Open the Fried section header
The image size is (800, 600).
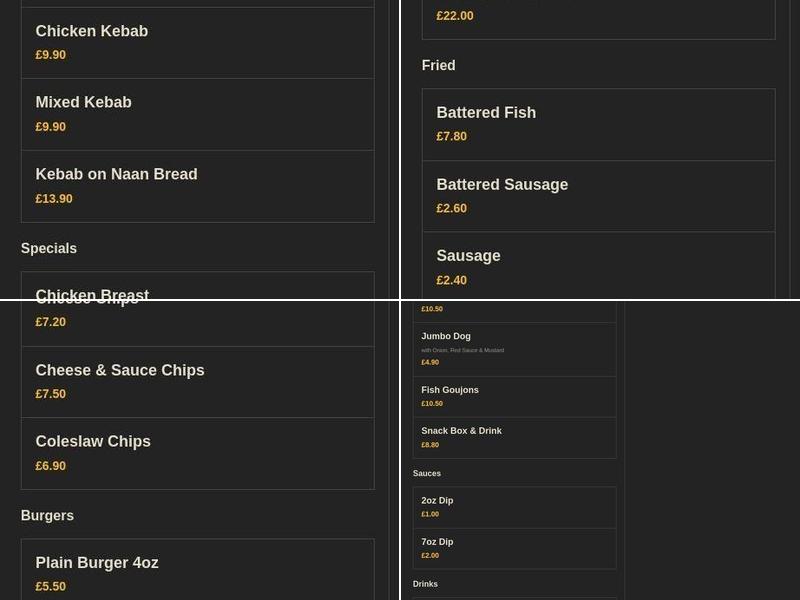(438, 65)
